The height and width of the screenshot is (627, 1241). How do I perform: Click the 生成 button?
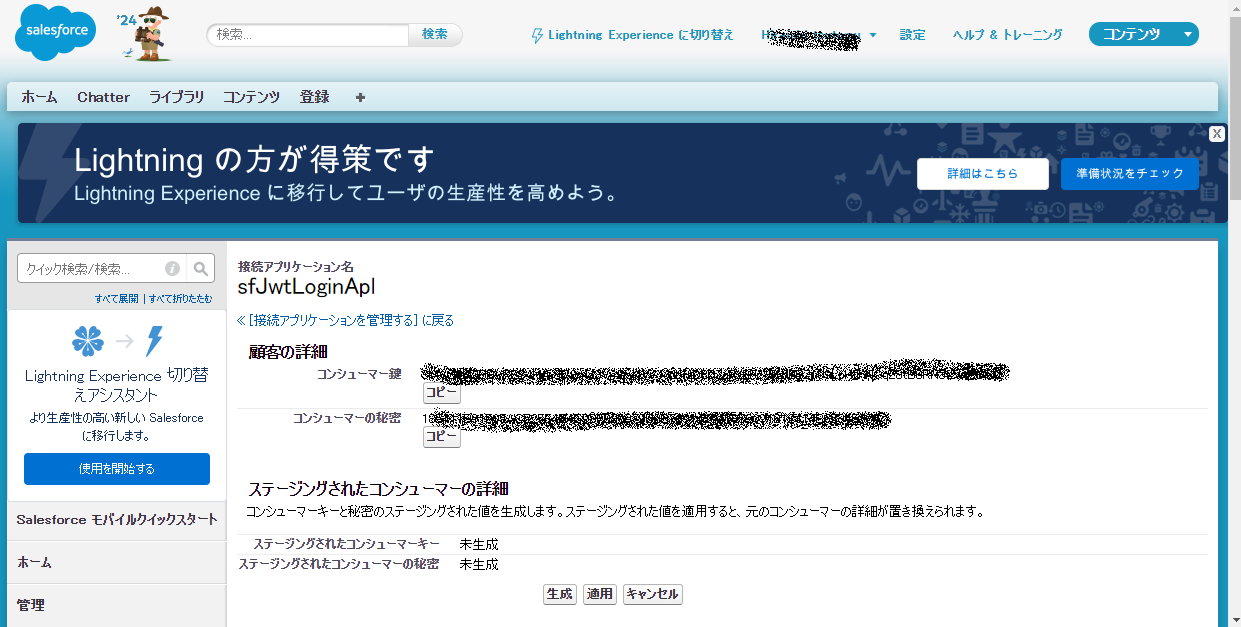[x=560, y=594]
